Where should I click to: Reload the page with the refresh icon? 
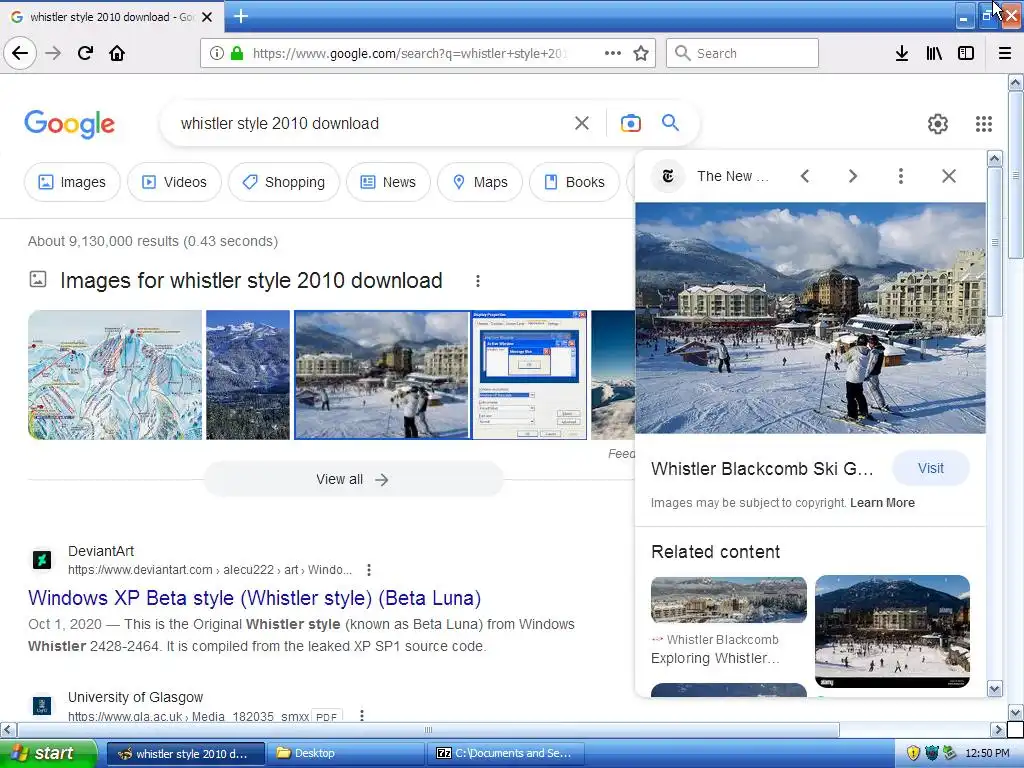[85, 53]
